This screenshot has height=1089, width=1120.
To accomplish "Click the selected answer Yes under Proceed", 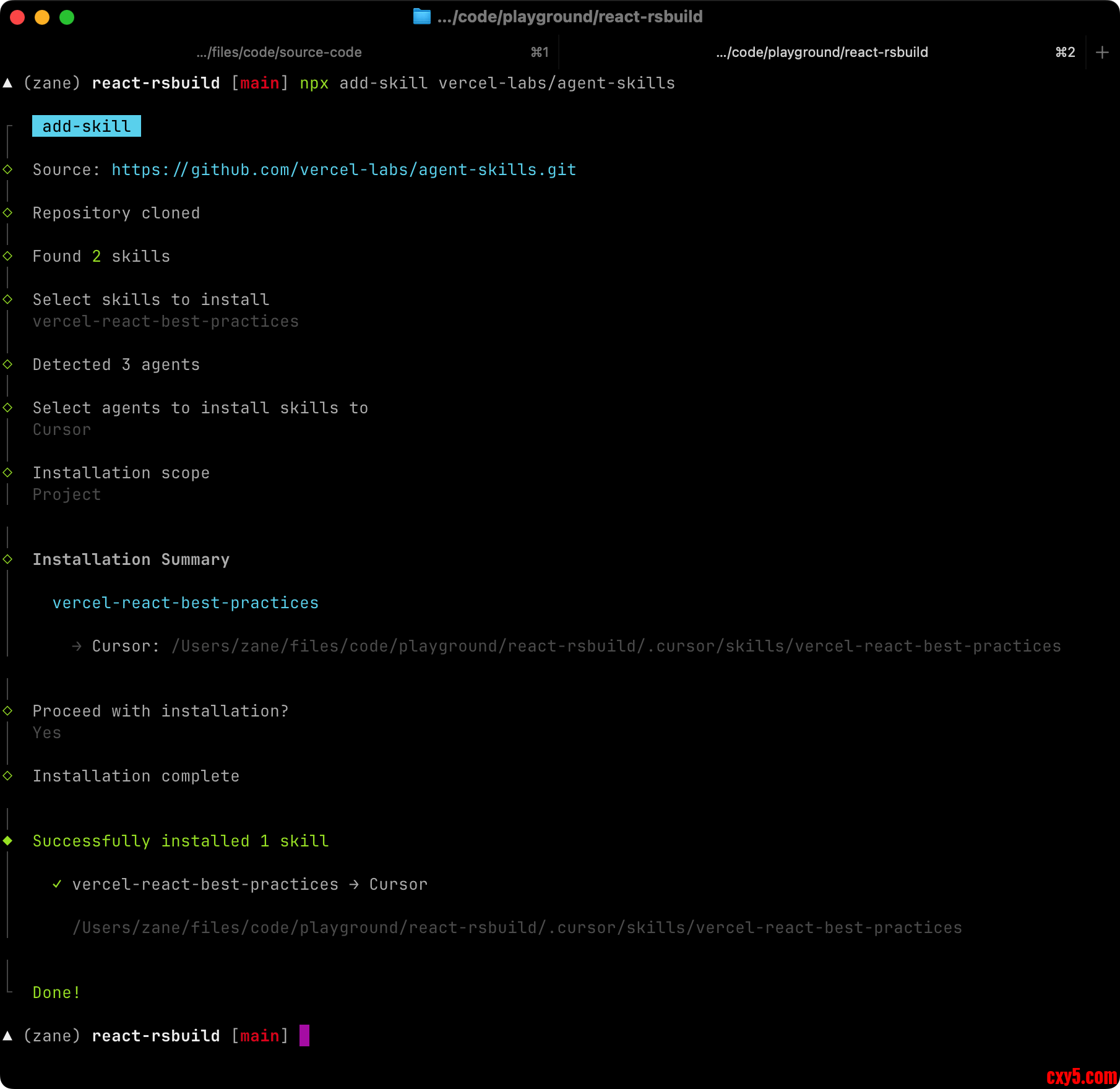I will click(47, 733).
